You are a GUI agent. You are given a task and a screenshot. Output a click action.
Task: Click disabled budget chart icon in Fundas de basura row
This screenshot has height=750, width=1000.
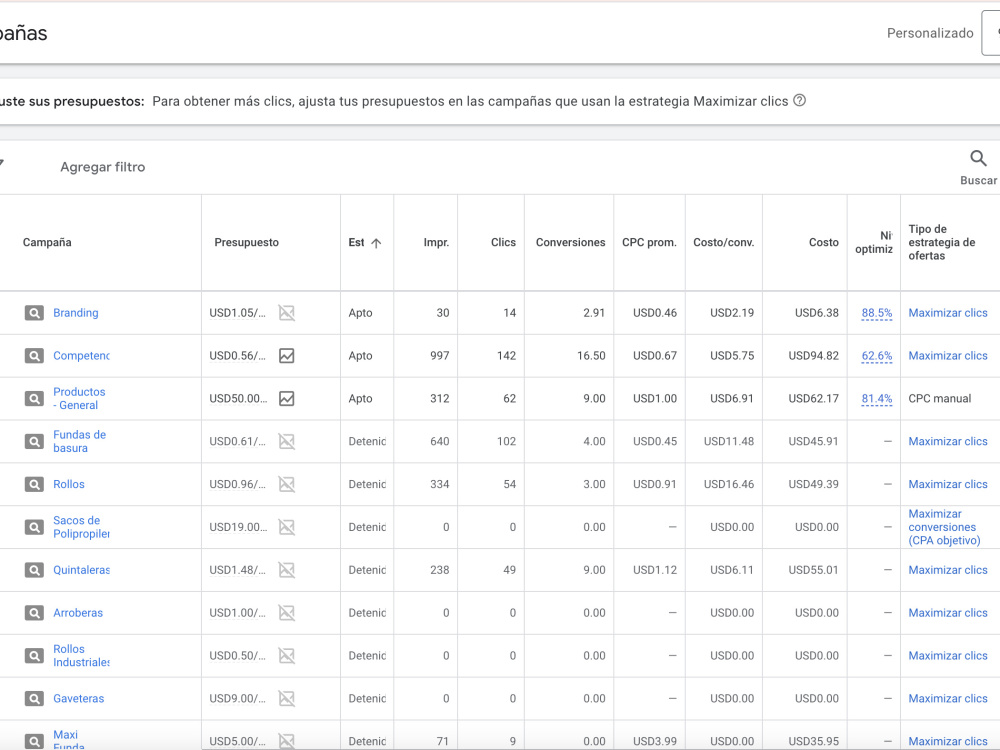click(x=287, y=441)
